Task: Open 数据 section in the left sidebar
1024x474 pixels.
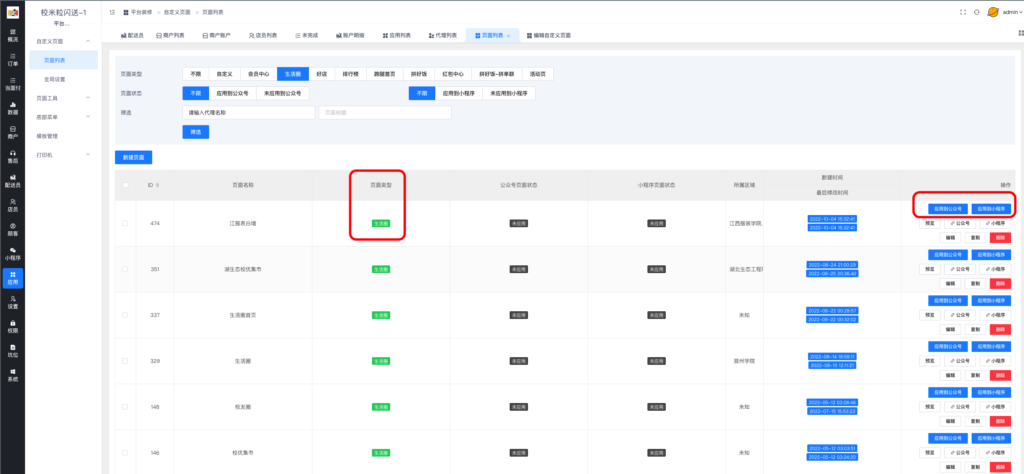Action: pos(13,108)
